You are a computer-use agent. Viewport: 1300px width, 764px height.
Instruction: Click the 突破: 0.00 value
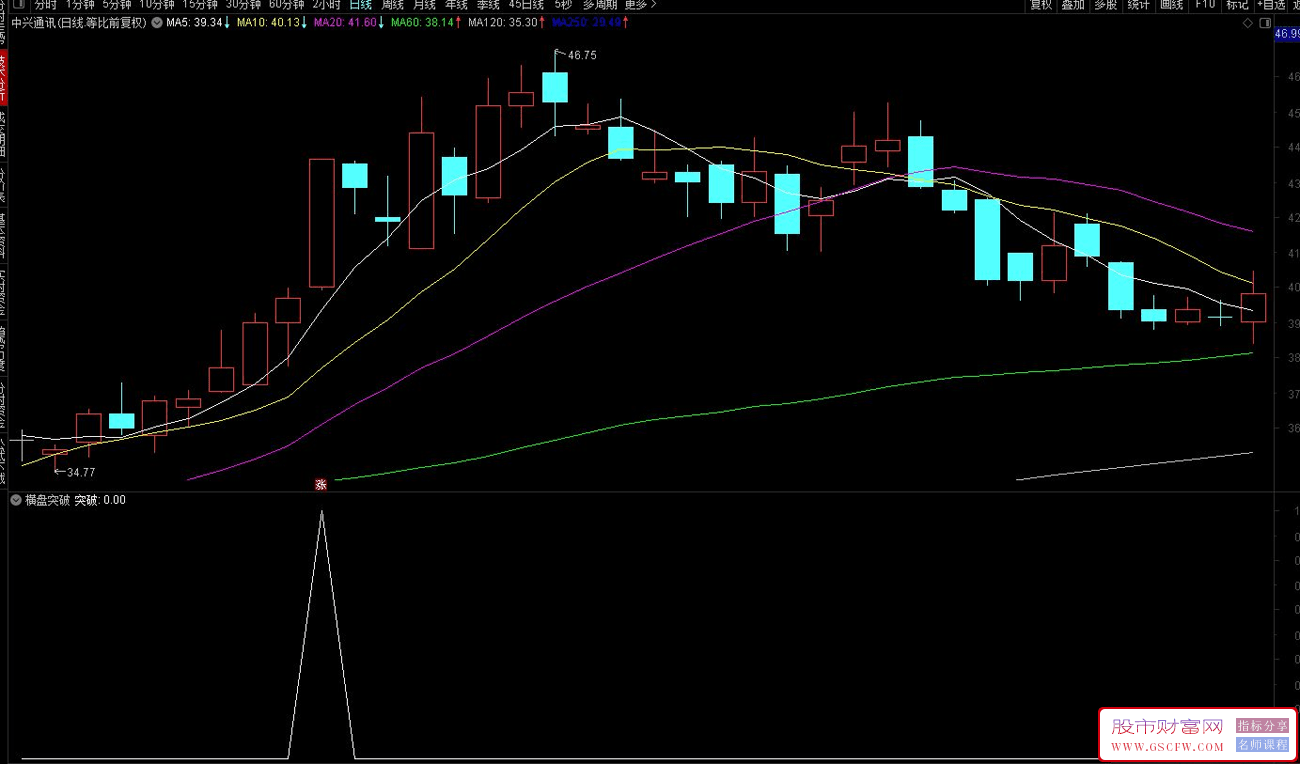[x=100, y=500]
